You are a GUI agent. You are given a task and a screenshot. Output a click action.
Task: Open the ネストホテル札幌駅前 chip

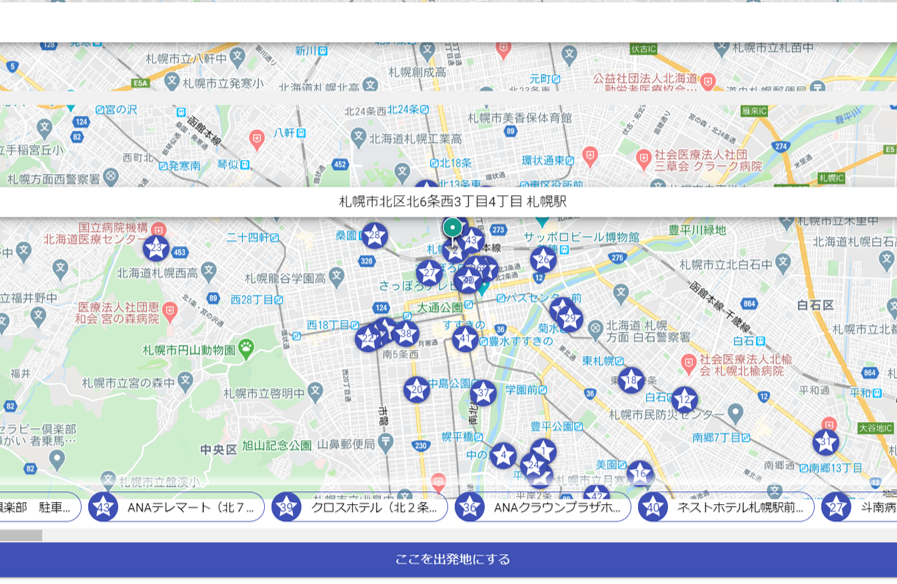725,507
